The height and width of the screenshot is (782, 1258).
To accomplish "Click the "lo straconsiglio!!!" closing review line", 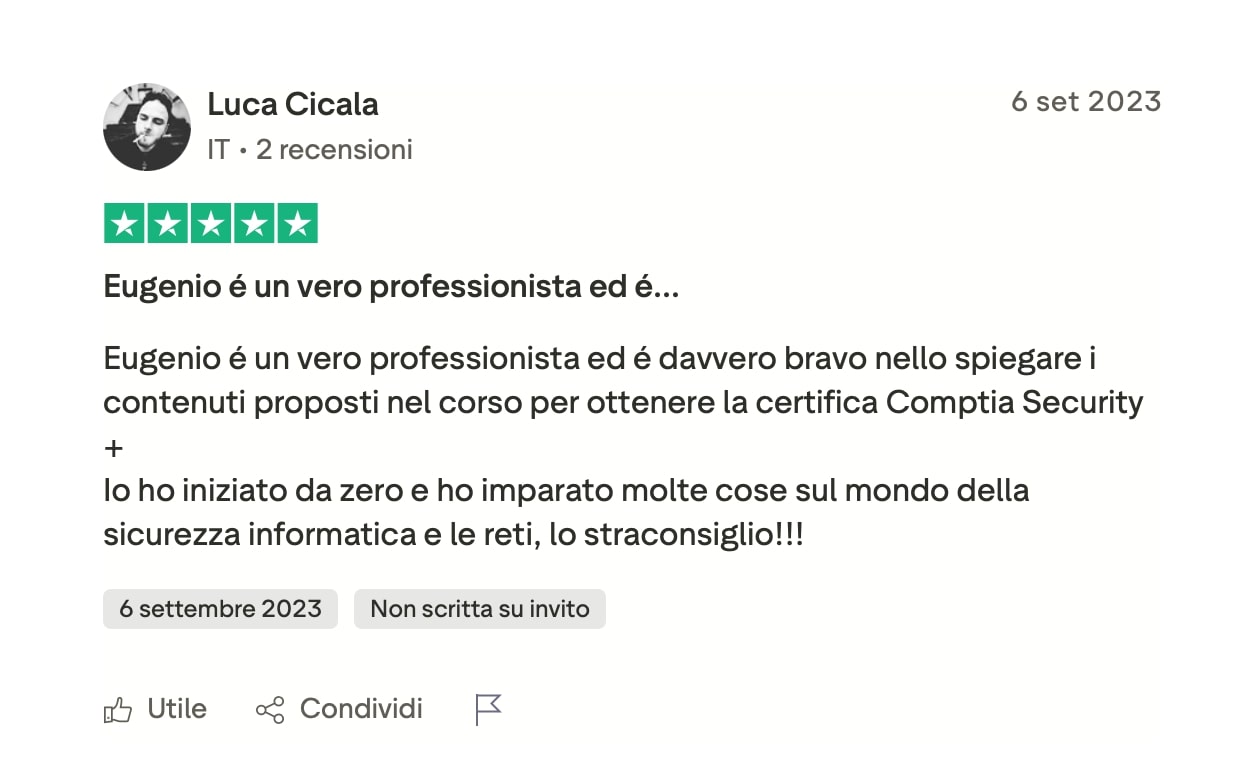I will (x=452, y=535).
